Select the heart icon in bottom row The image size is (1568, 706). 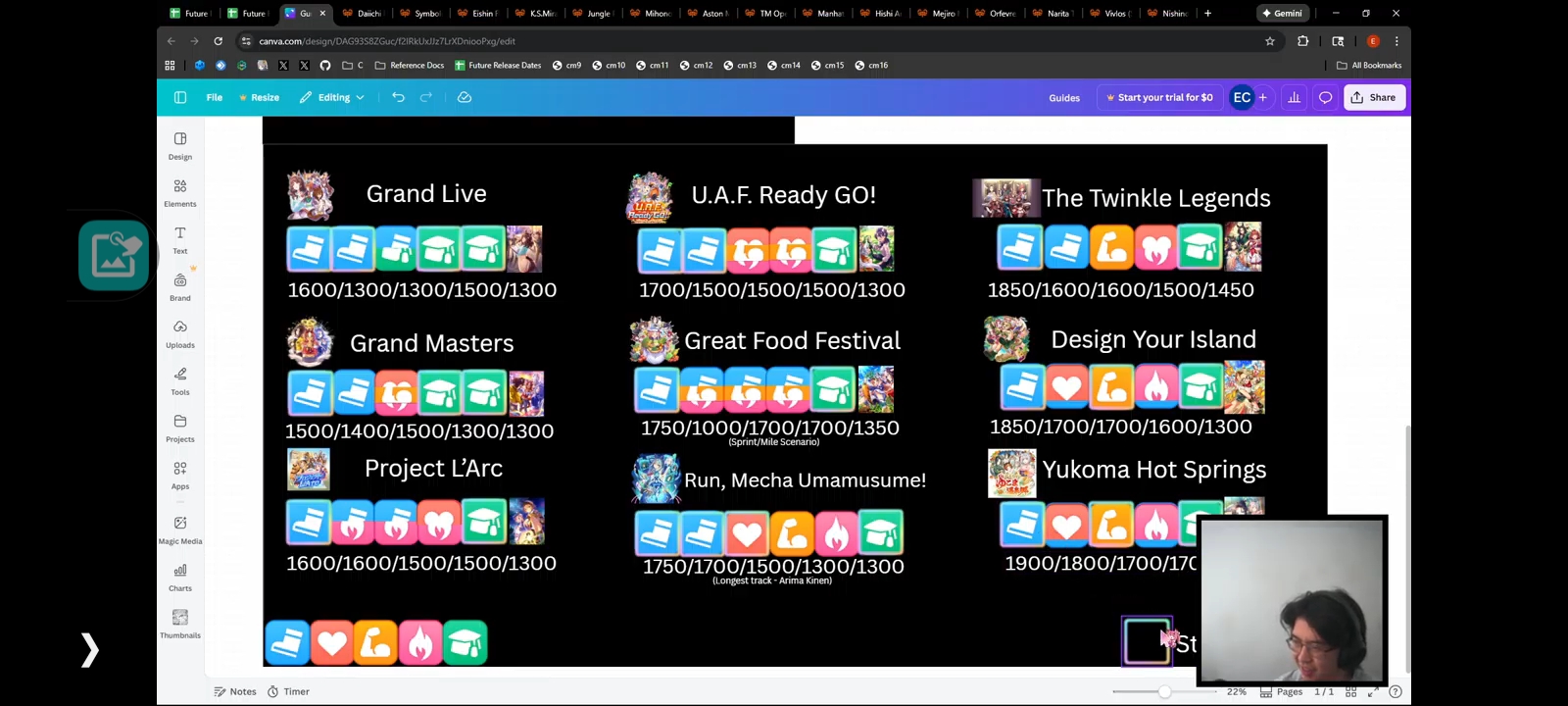pyautogui.click(x=332, y=643)
